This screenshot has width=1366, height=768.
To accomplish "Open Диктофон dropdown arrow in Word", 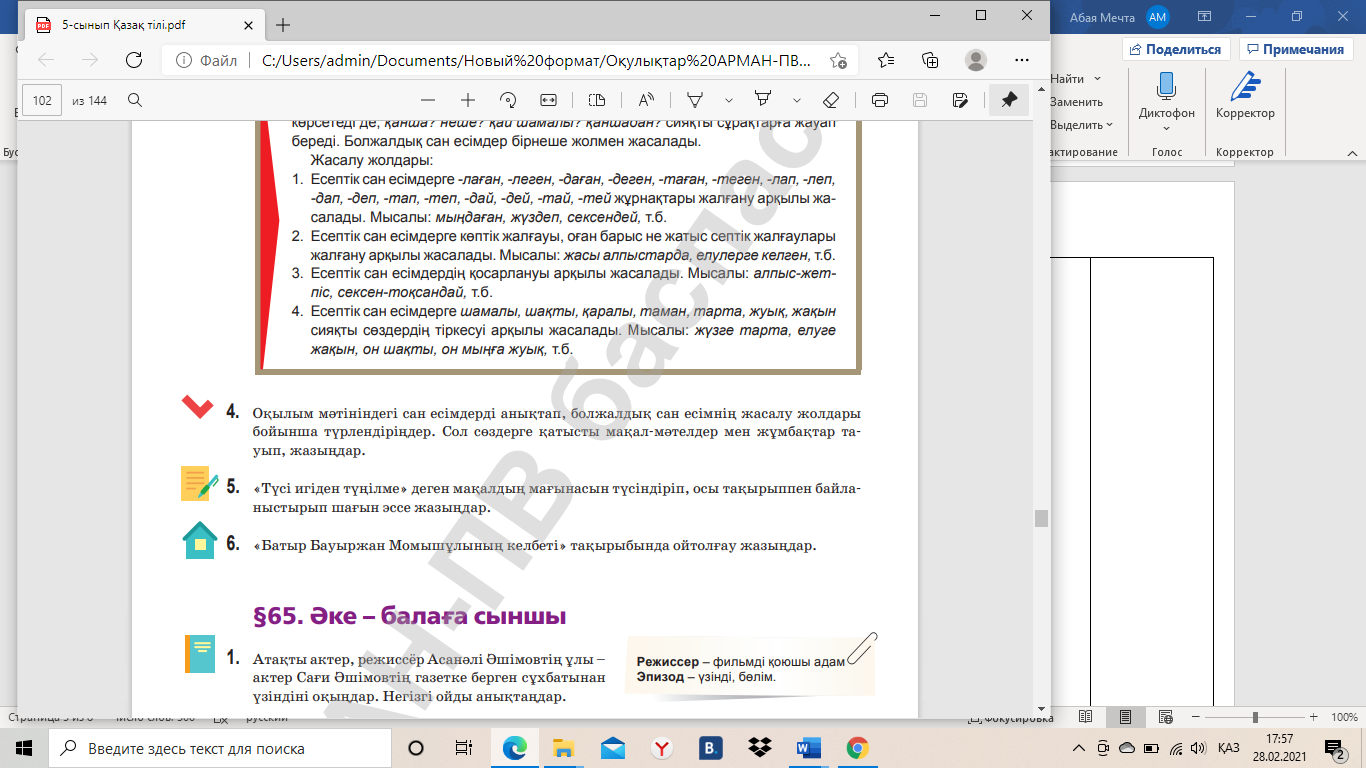I will click(x=1166, y=128).
